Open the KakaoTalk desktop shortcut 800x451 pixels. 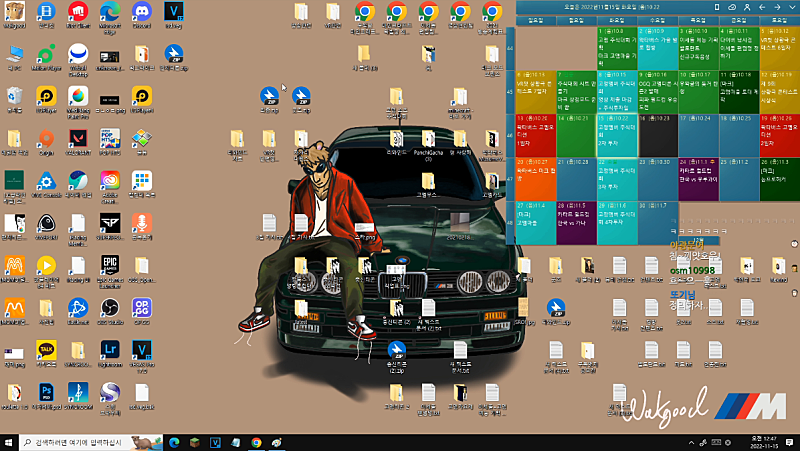click(45, 349)
